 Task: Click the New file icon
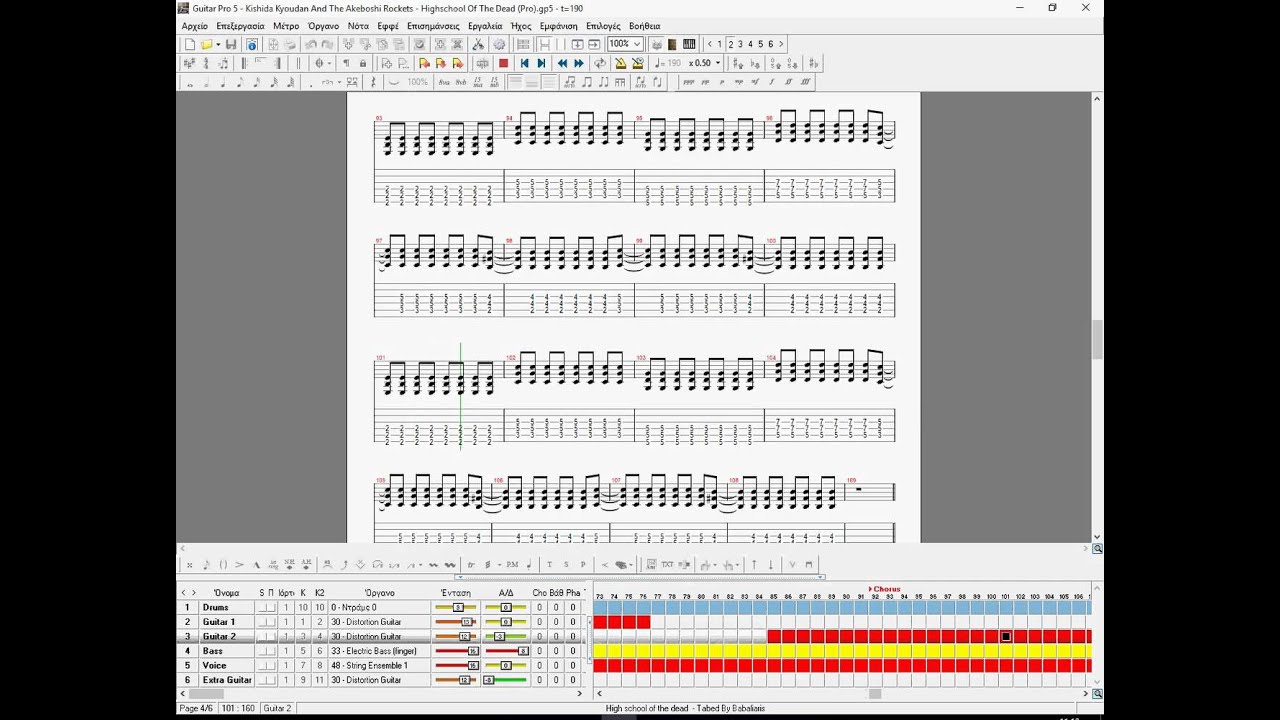click(x=190, y=44)
